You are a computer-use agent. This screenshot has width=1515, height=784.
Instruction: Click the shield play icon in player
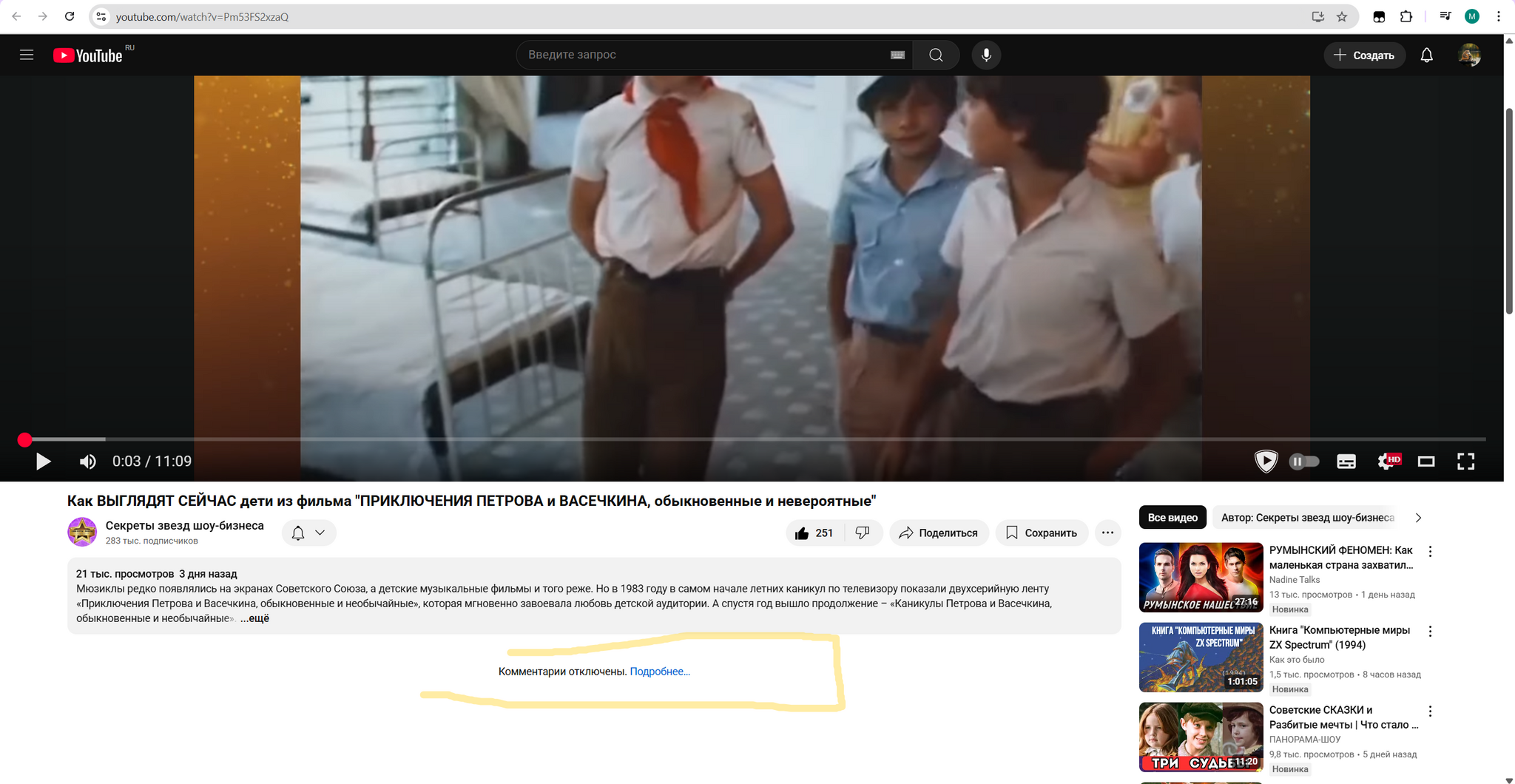tap(1266, 462)
